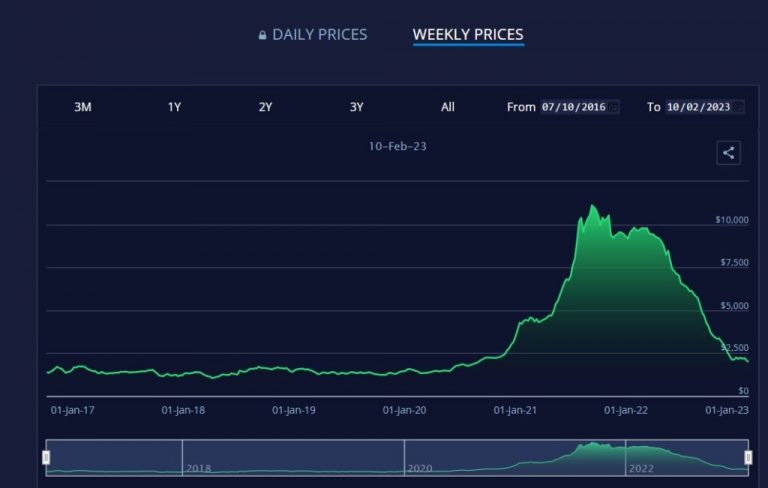Image resolution: width=768 pixels, height=488 pixels.
Task: Click the From date field 07/10/2016
Action: click(x=579, y=107)
